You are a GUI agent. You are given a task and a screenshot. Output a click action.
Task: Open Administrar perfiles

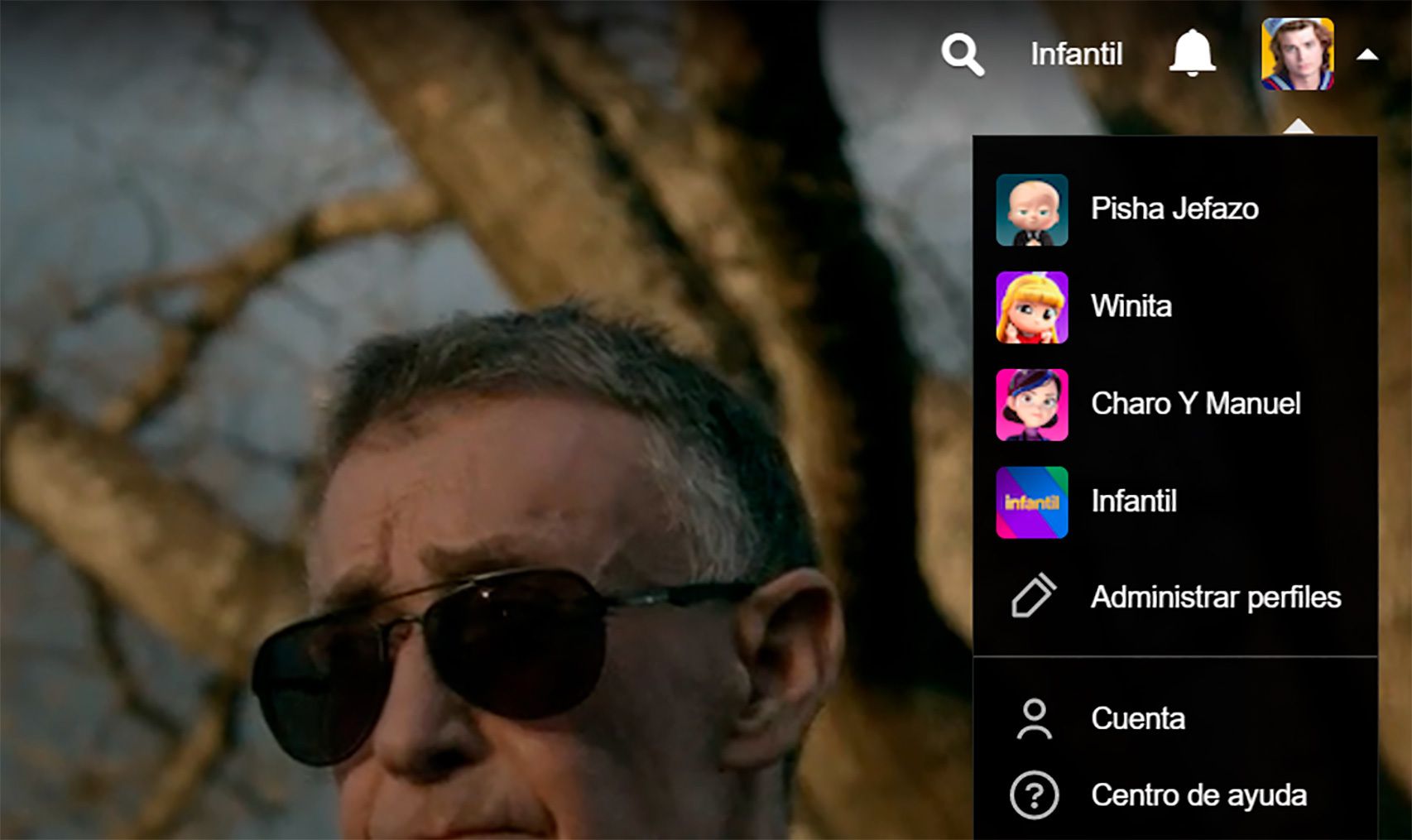pos(1215,597)
